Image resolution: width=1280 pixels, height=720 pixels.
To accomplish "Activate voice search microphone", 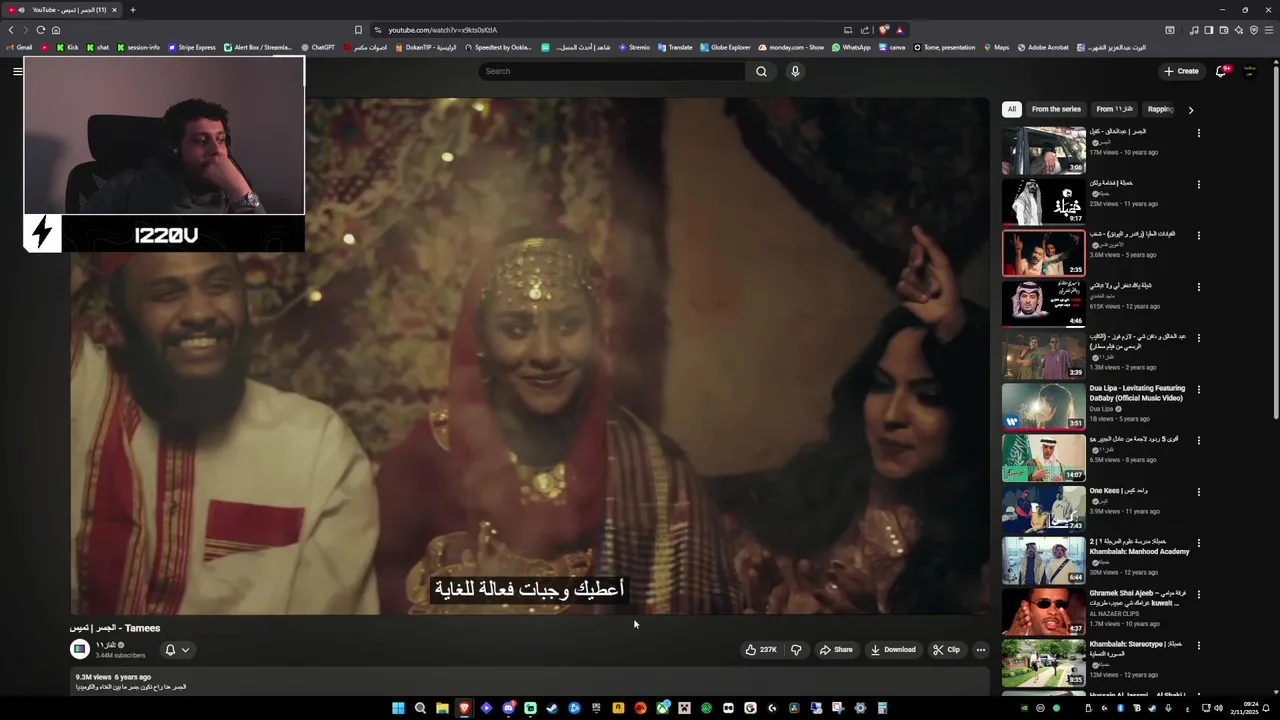I will coord(795,71).
